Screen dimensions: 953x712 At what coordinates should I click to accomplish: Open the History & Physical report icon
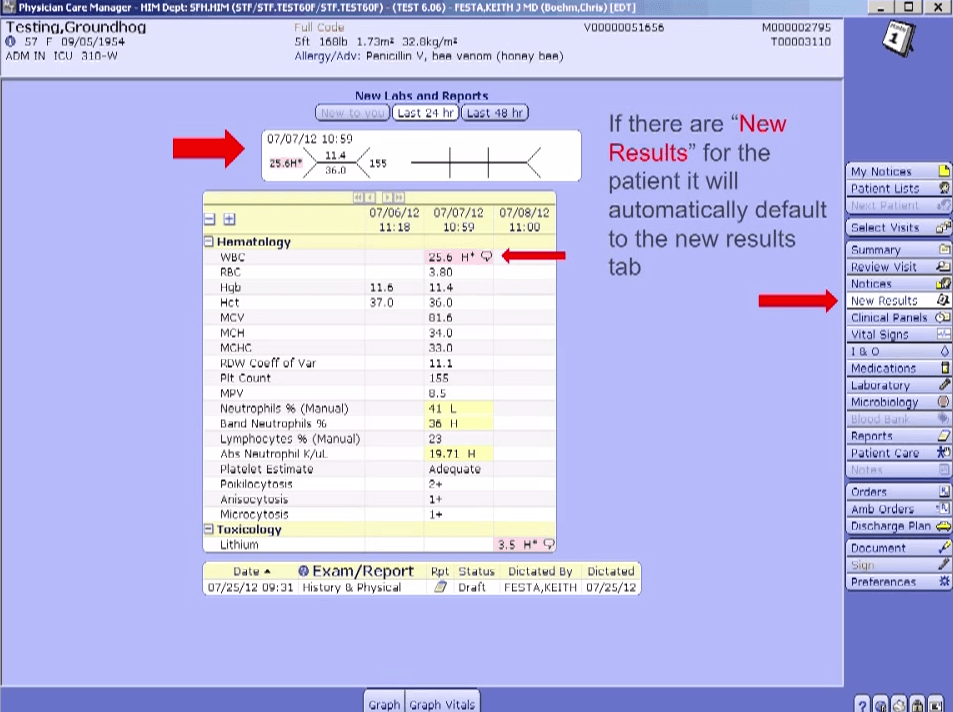click(x=441, y=587)
